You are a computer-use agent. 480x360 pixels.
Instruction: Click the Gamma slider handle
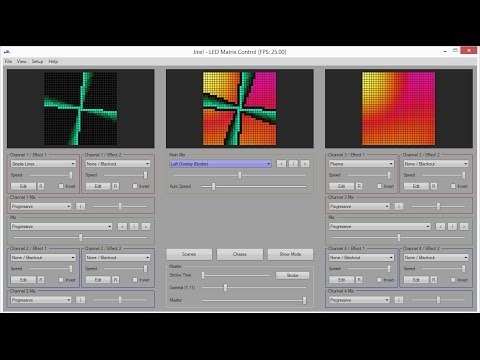(x=225, y=287)
